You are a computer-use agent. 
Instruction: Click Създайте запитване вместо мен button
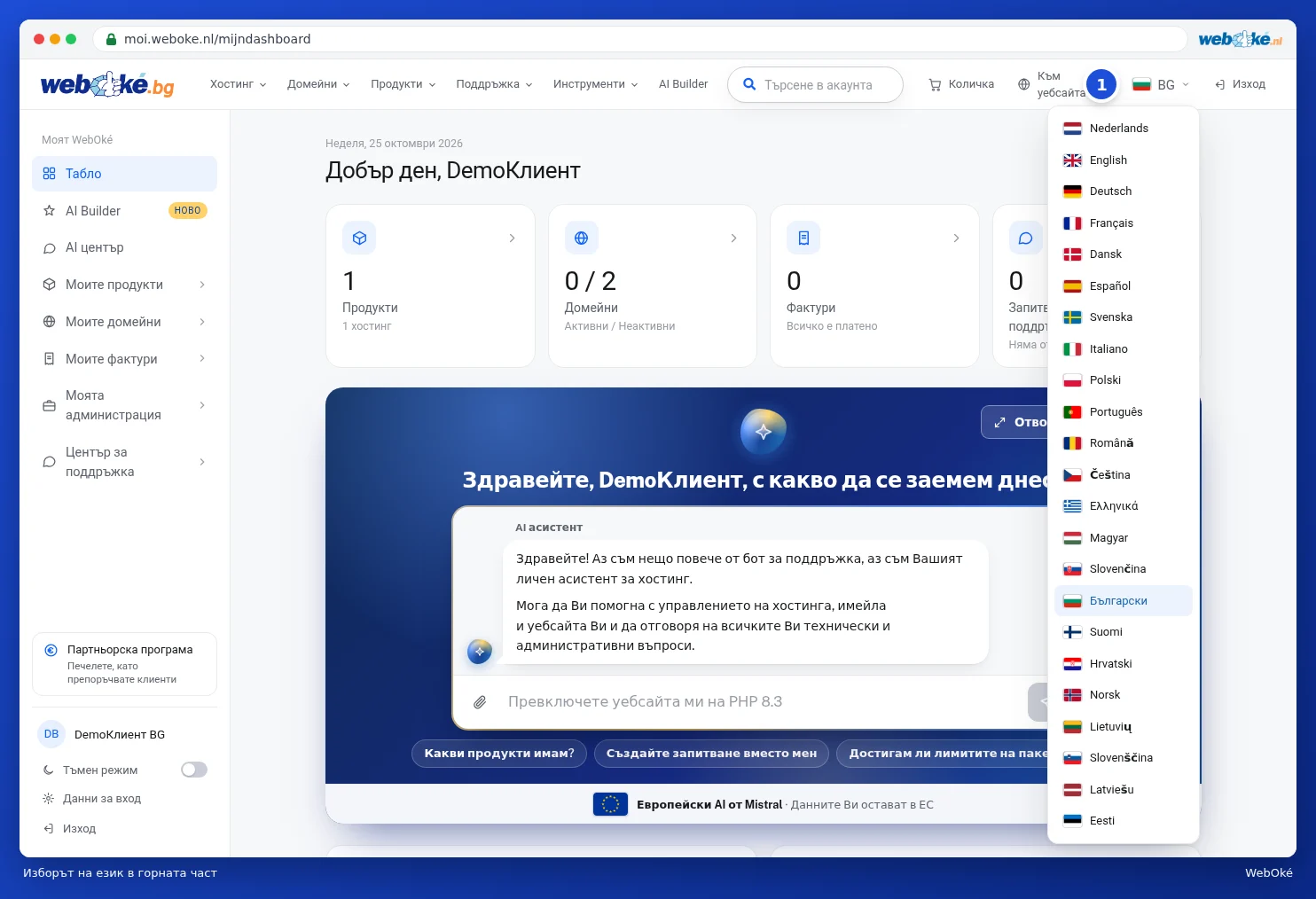coord(712,754)
